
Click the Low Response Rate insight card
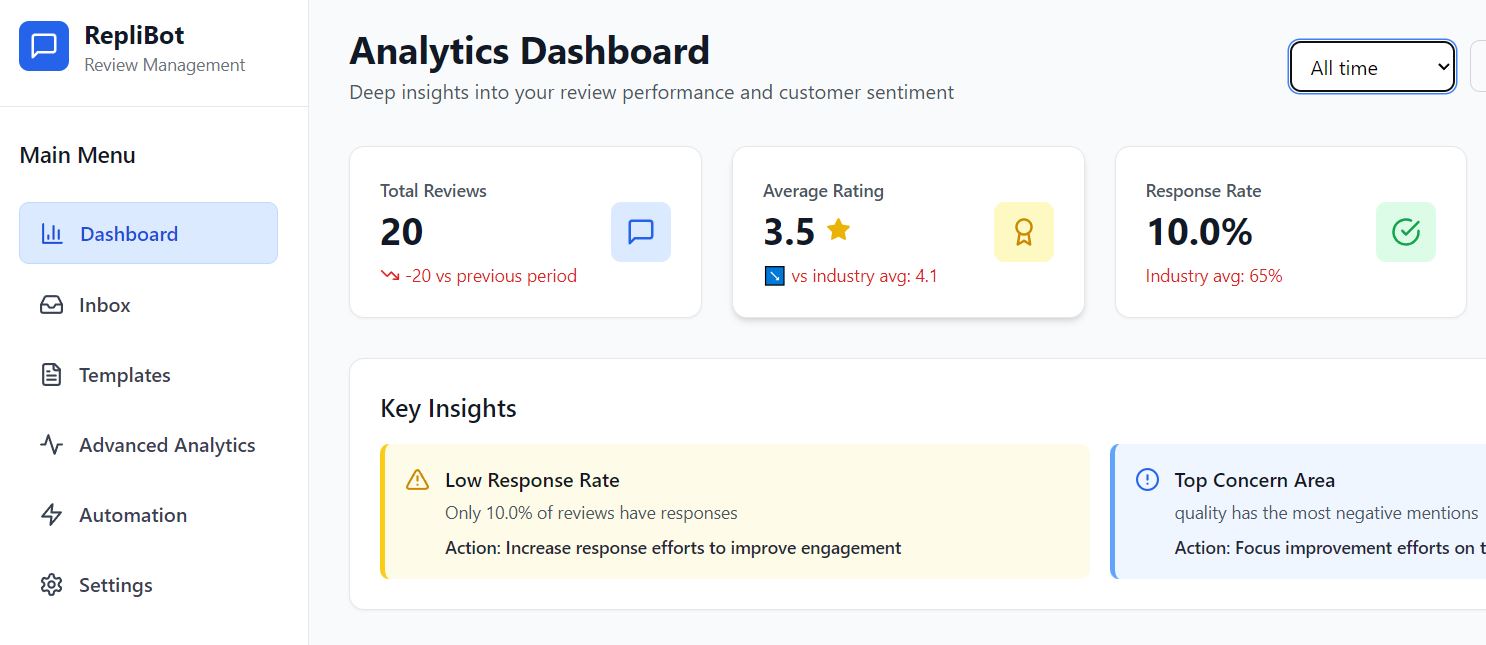[x=735, y=512]
